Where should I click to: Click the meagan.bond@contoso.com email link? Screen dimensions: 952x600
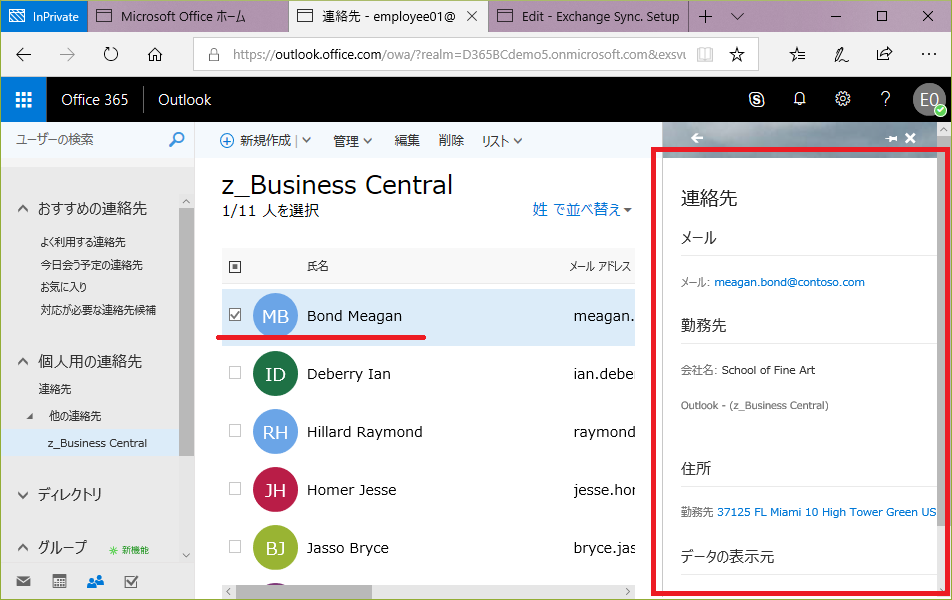click(x=789, y=282)
